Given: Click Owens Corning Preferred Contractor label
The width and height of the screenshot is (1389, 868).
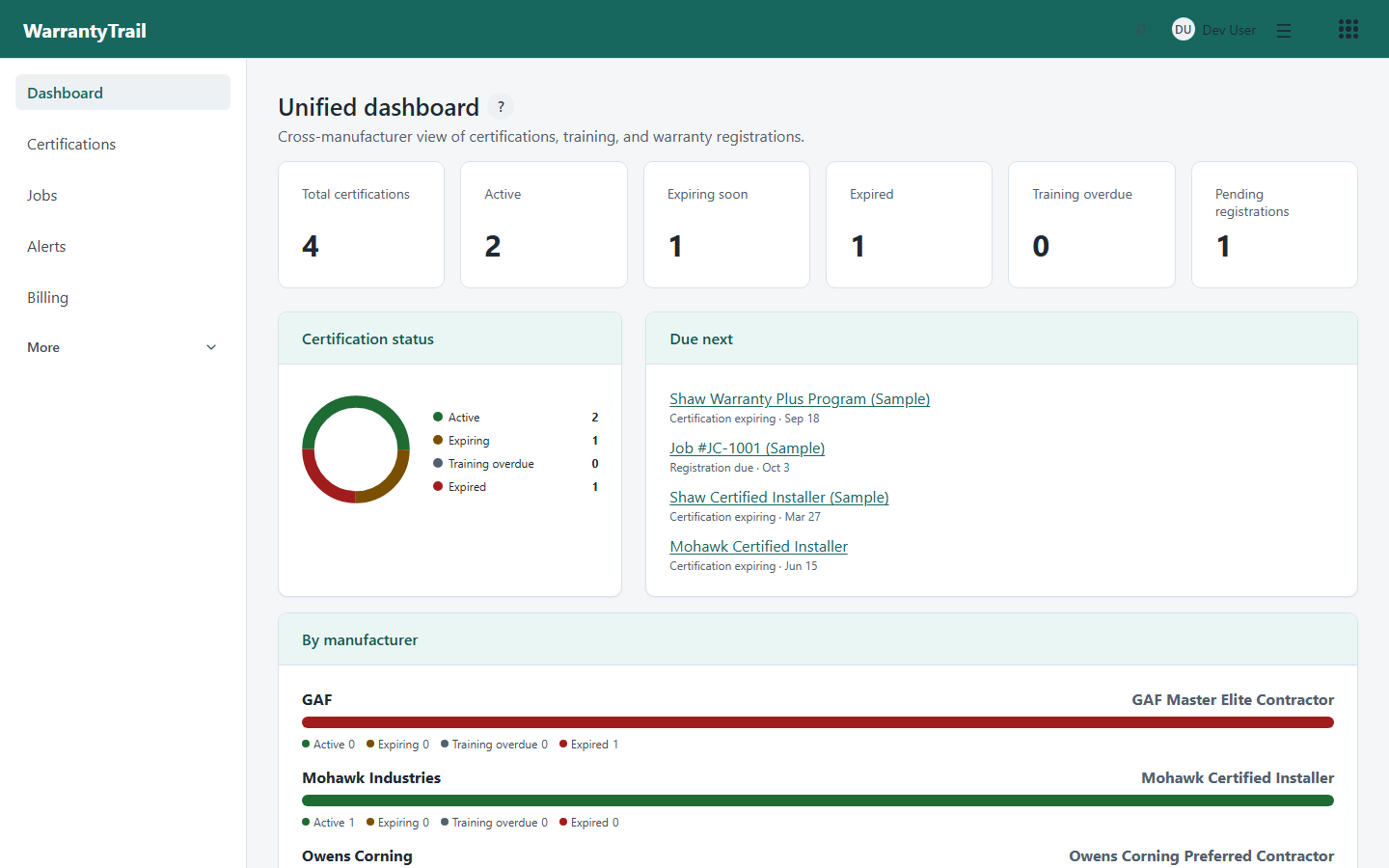Looking at the screenshot, I should (x=1202, y=856).
